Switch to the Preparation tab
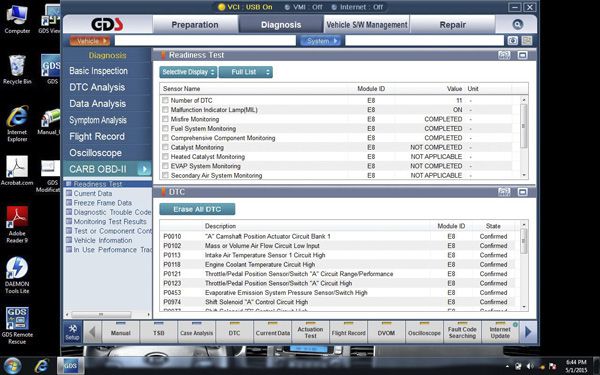This screenshot has width=600, height=375. (x=195, y=25)
